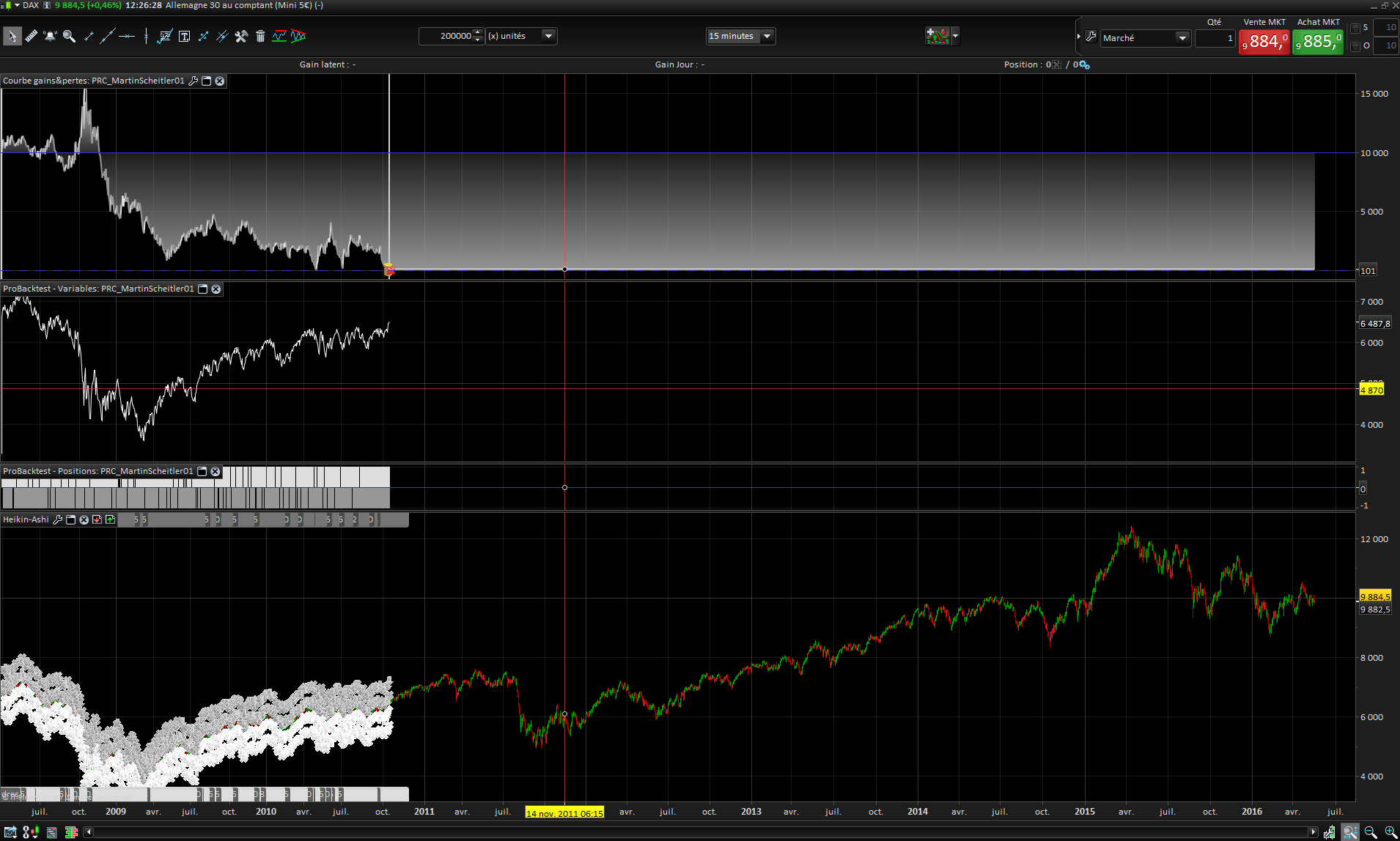Select the crossed blue lines tool
The height and width of the screenshot is (841, 1400).
(x=222, y=36)
